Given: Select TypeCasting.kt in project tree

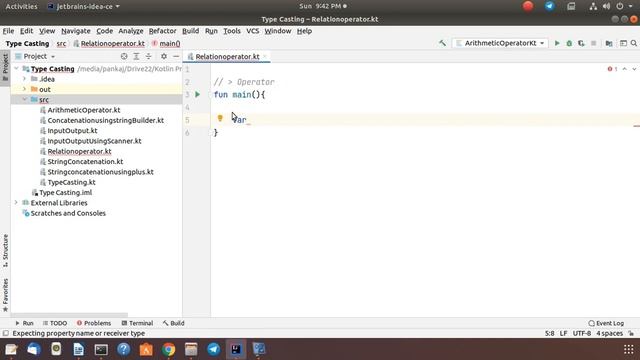Looking at the screenshot, I should [71, 182].
